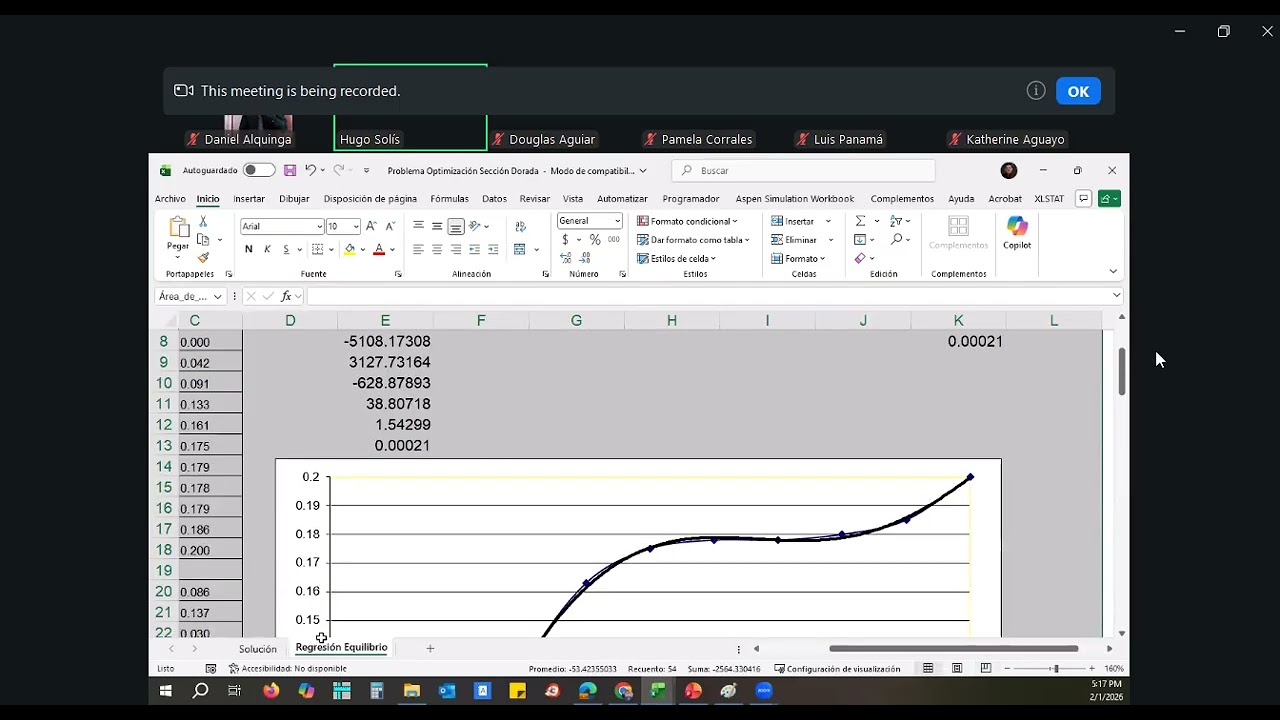1280x720 pixels.
Task: Apply underline with the S button
Action: tap(286, 249)
